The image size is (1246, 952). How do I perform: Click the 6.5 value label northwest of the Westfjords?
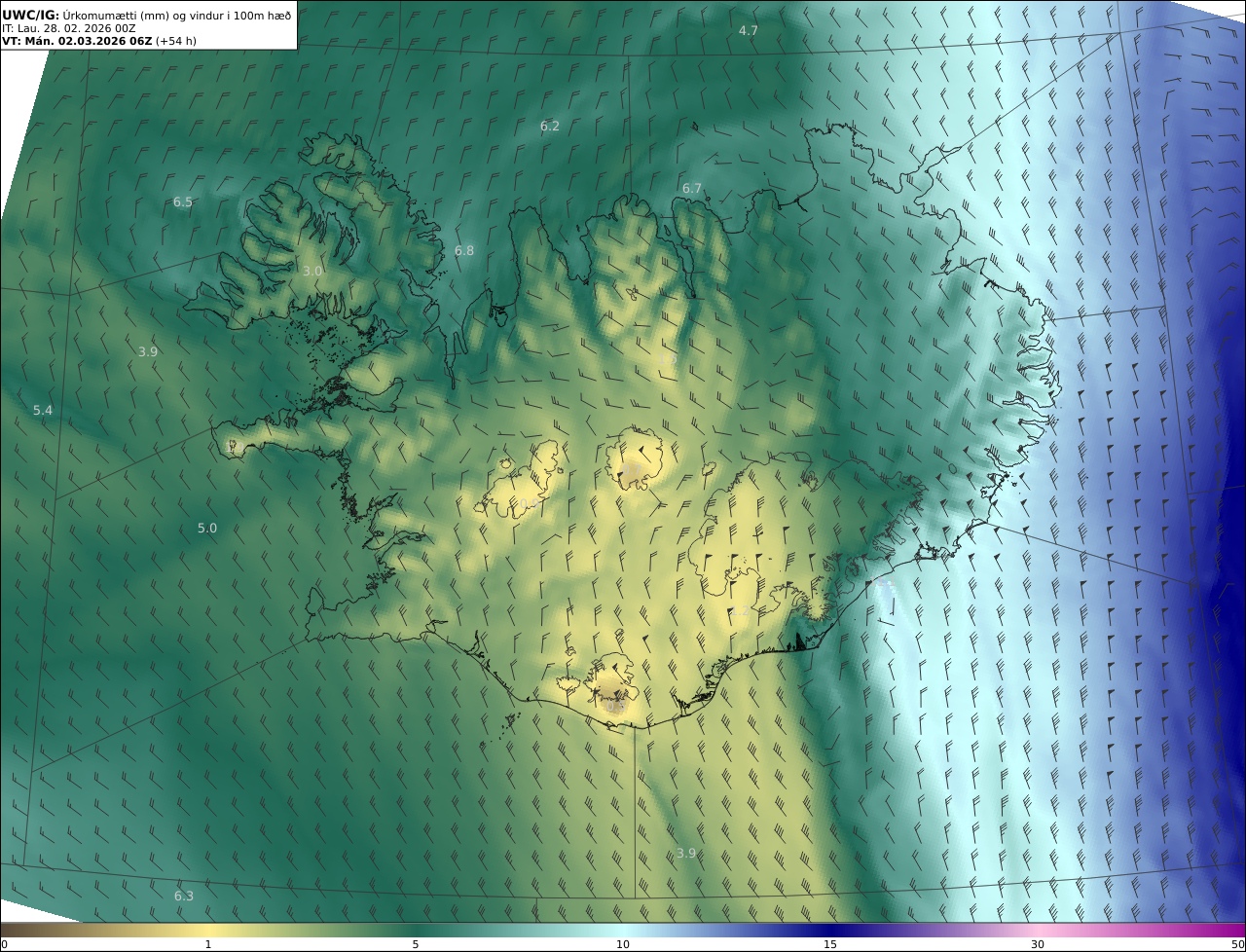183,202
